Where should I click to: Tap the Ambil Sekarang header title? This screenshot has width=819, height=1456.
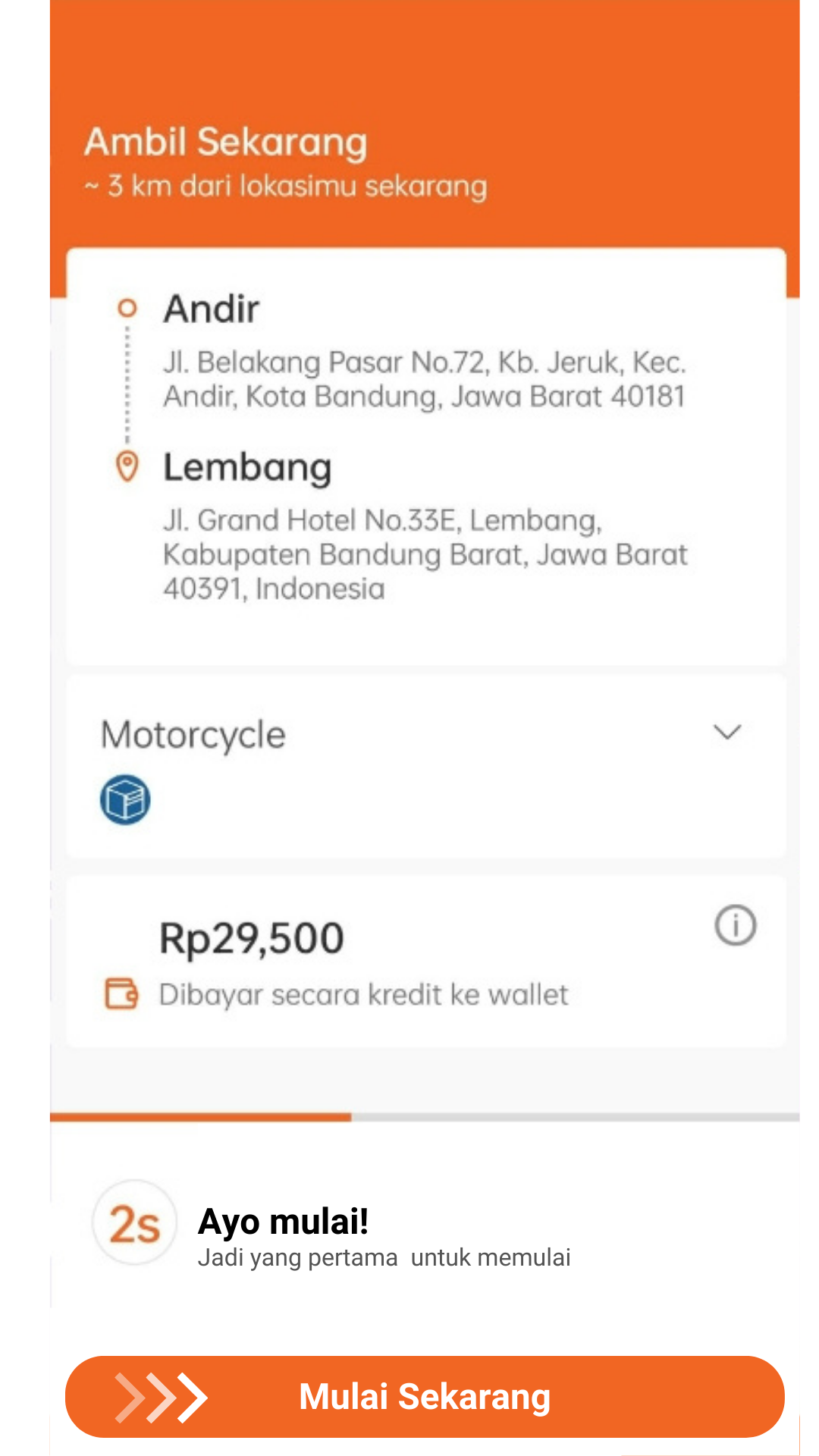click(226, 143)
